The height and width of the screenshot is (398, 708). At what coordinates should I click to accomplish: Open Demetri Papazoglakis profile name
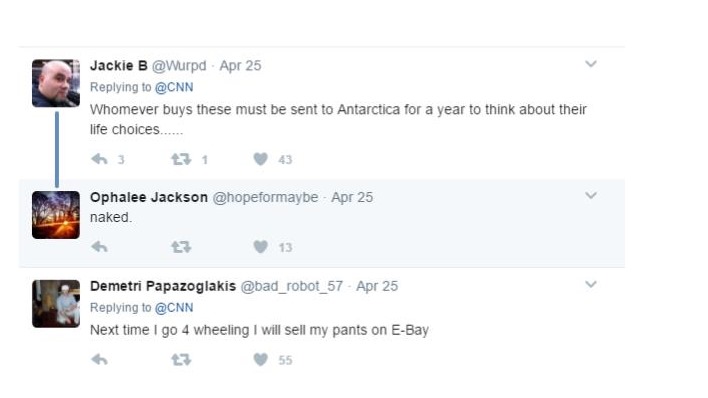pyautogui.click(x=163, y=286)
